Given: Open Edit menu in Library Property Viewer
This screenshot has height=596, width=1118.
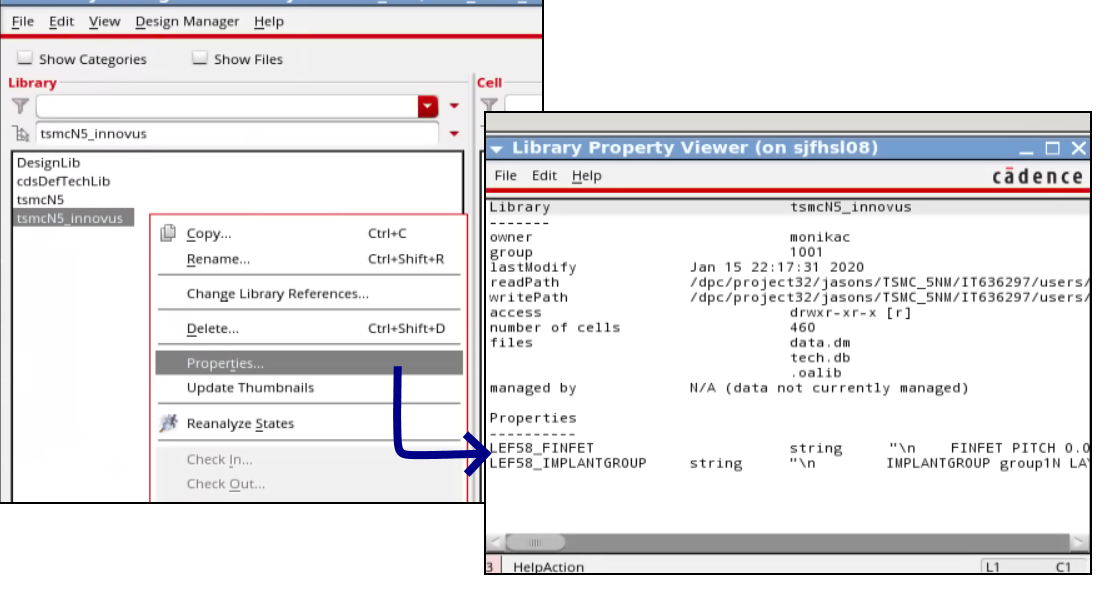Looking at the screenshot, I should [x=544, y=175].
